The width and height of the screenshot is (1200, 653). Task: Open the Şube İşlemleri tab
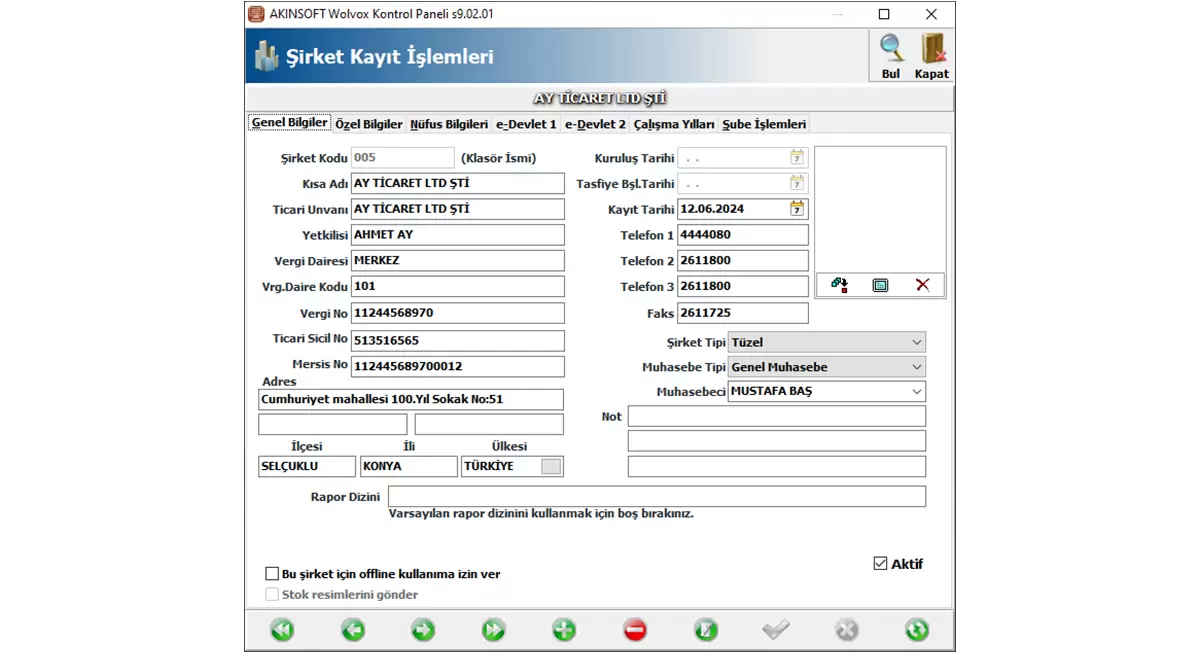click(764, 125)
